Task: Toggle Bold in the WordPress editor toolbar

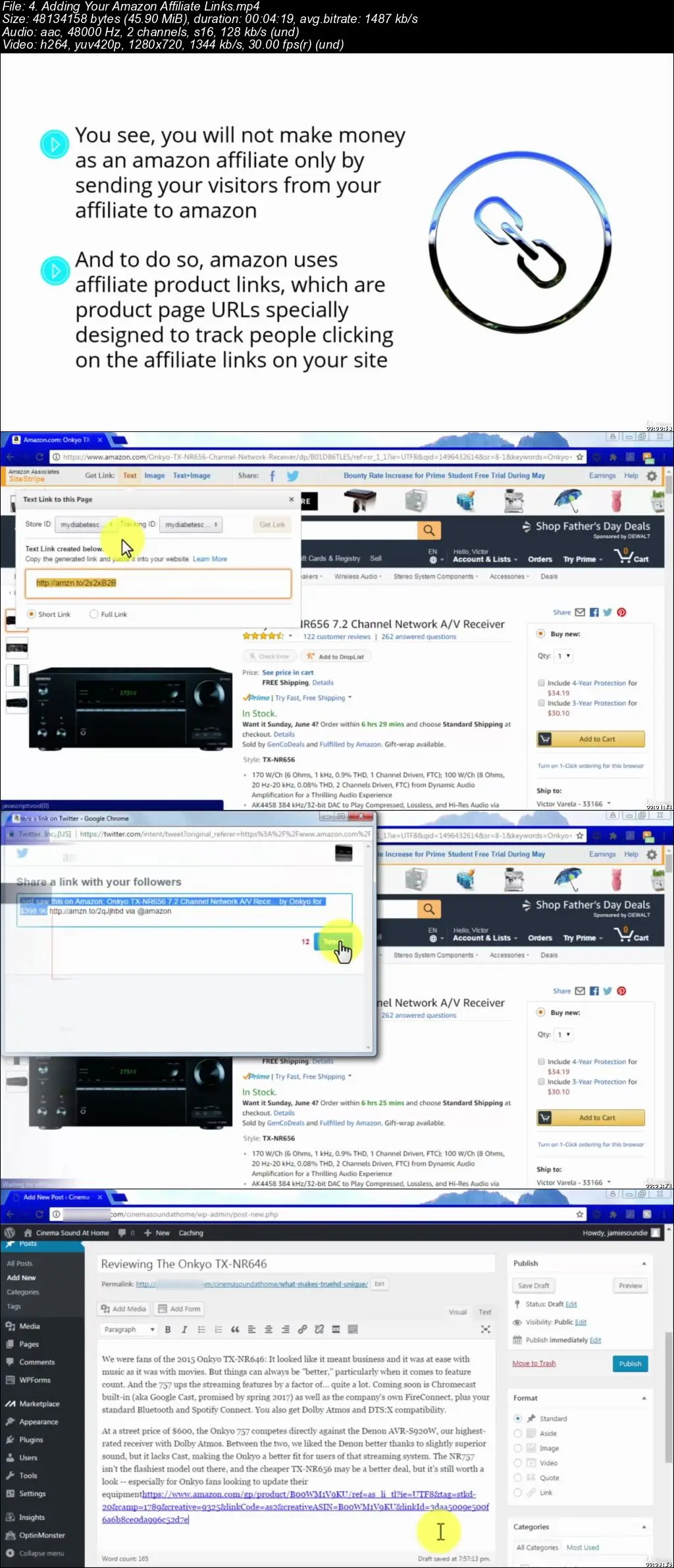Action: point(168,1330)
